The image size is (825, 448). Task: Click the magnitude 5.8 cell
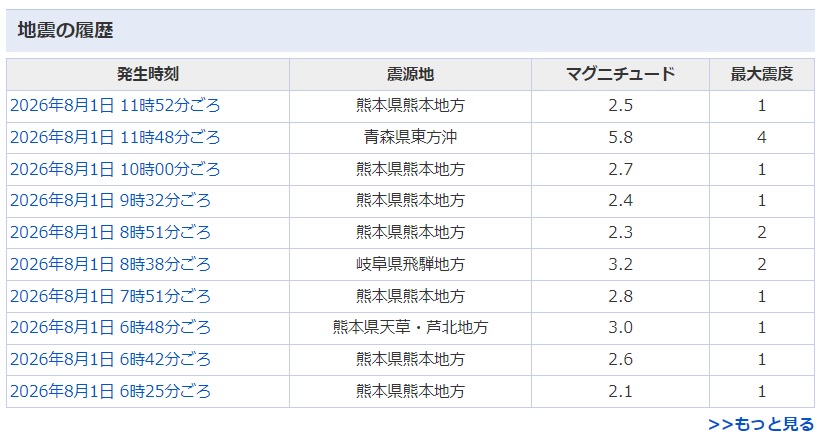click(620, 138)
